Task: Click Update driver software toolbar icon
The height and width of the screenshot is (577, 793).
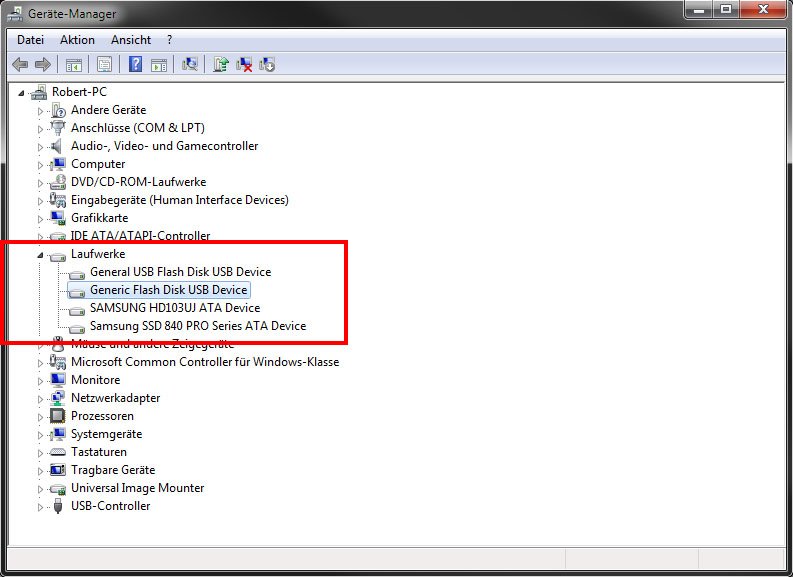Action: [x=222, y=65]
